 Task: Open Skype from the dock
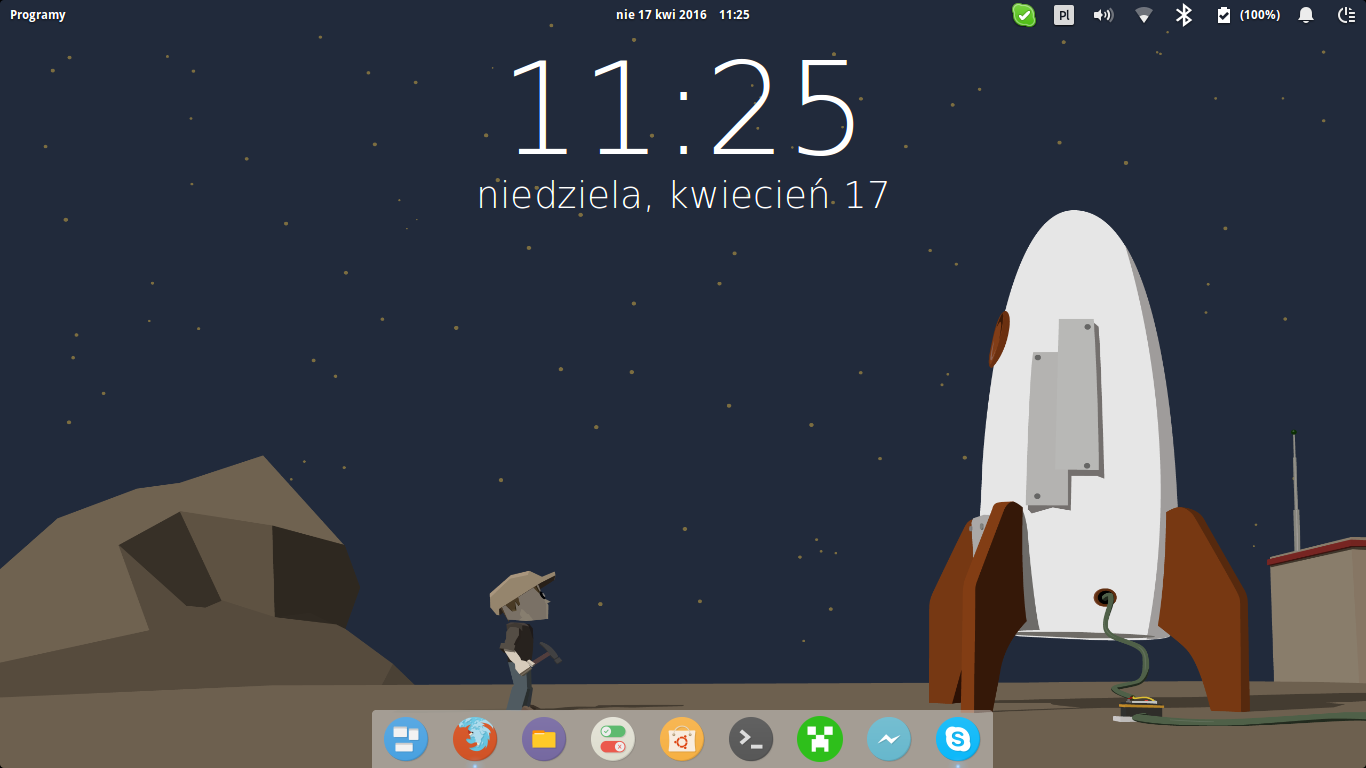[x=958, y=740]
